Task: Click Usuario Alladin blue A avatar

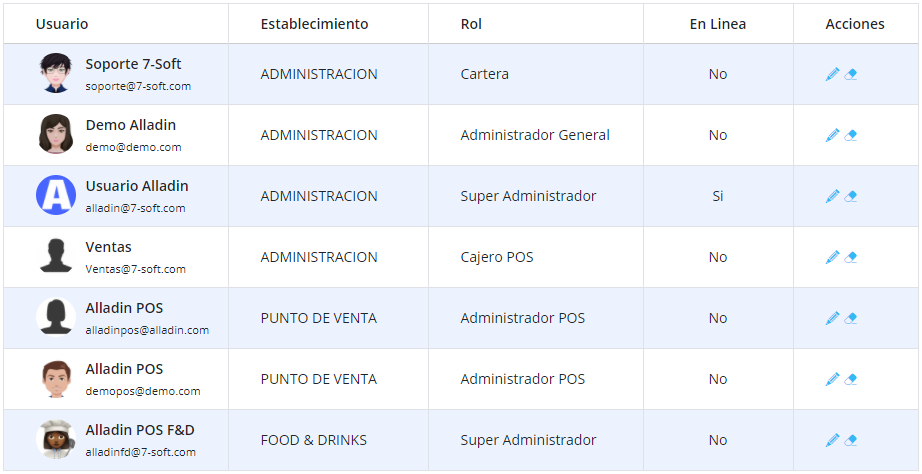Action: pos(56,196)
